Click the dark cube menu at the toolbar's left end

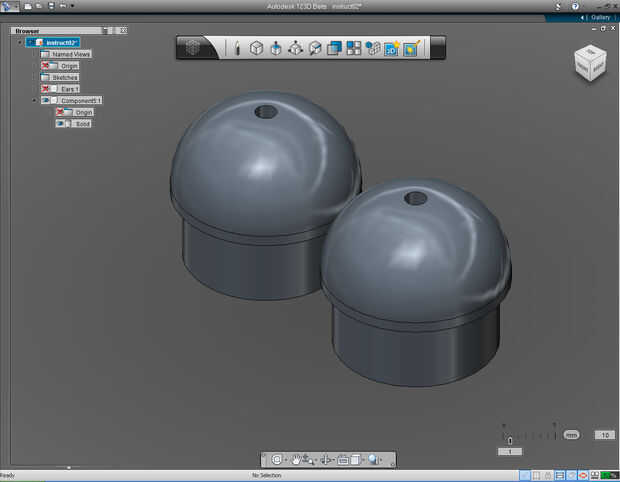pyautogui.click(x=193, y=47)
